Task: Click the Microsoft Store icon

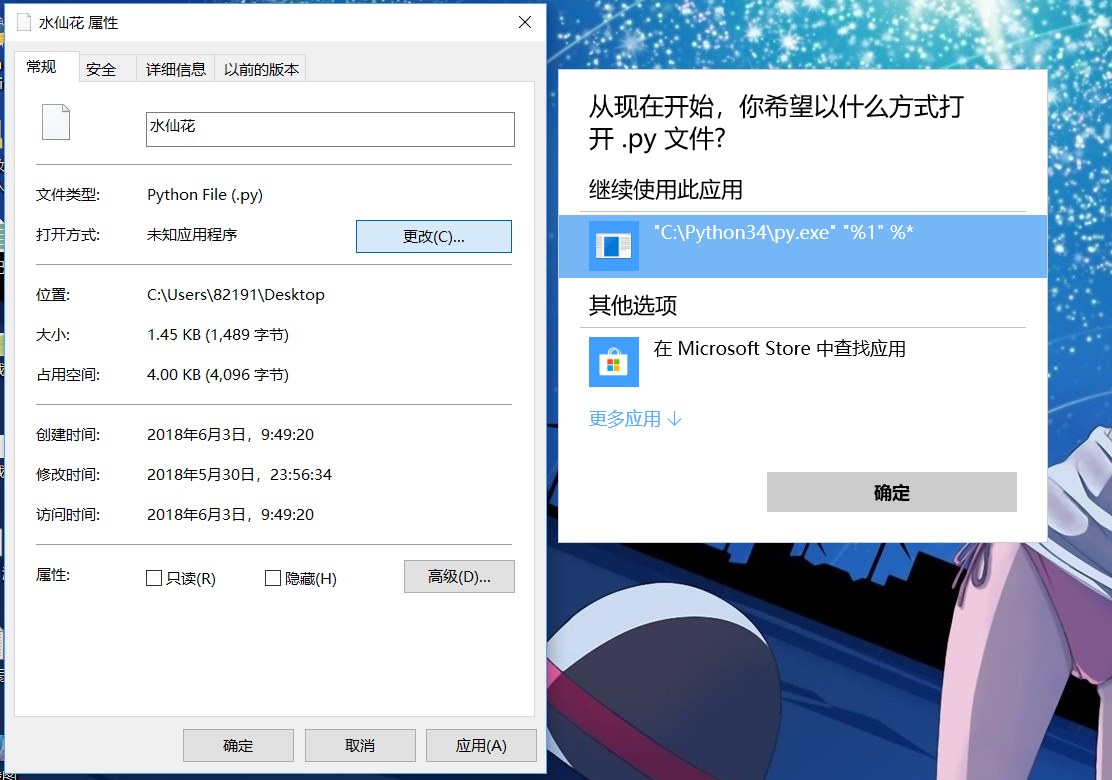Action: click(613, 362)
